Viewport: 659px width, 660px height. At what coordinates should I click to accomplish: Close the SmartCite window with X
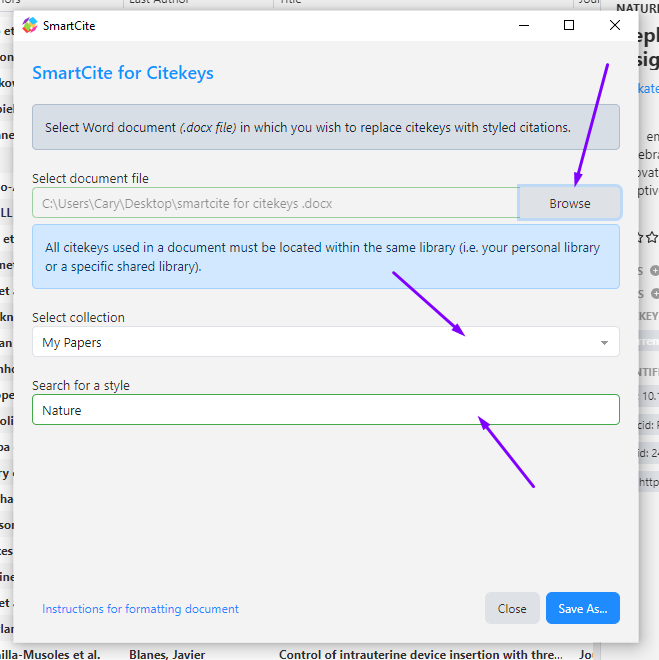click(x=615, y=25)
